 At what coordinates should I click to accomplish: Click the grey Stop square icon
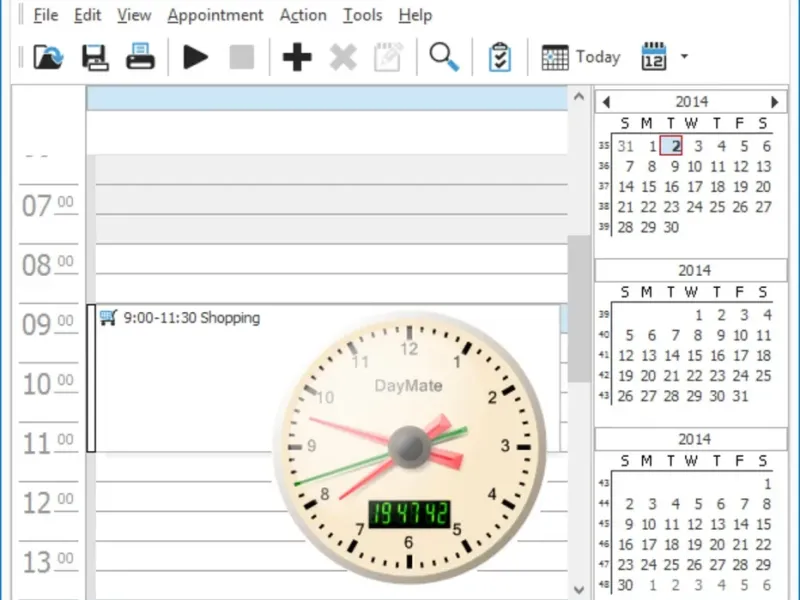click(x=242, y=57)
